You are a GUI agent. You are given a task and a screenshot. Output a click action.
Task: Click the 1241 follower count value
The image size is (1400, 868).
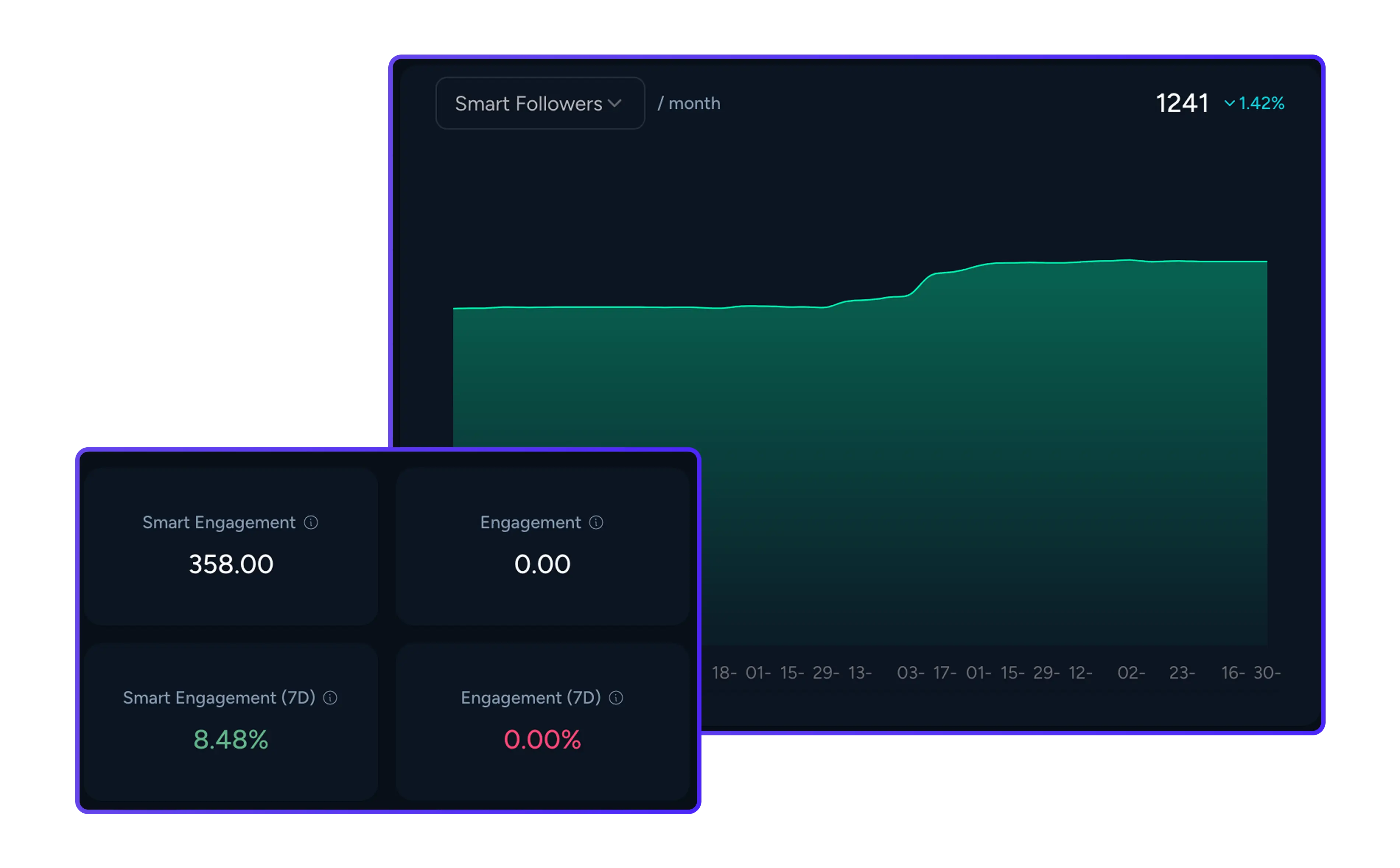click(1182, 103)
